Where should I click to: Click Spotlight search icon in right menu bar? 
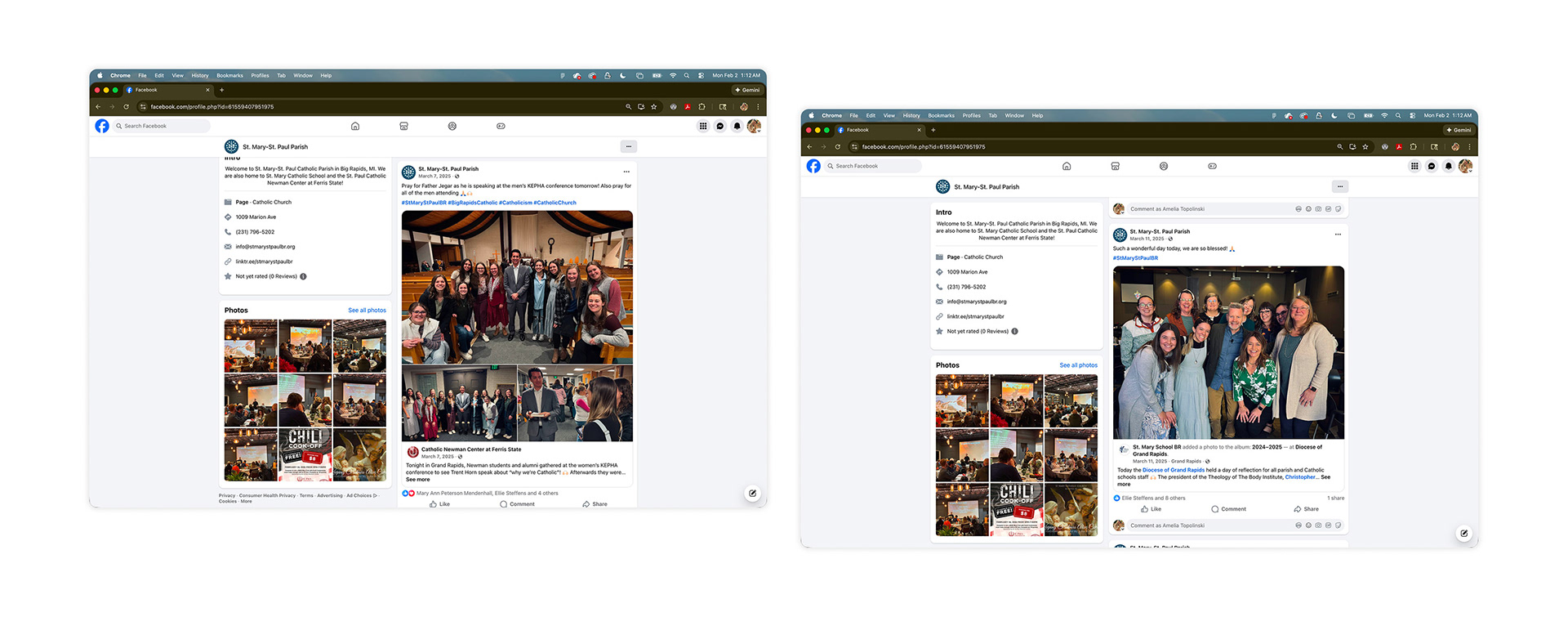click(1398, 115)
